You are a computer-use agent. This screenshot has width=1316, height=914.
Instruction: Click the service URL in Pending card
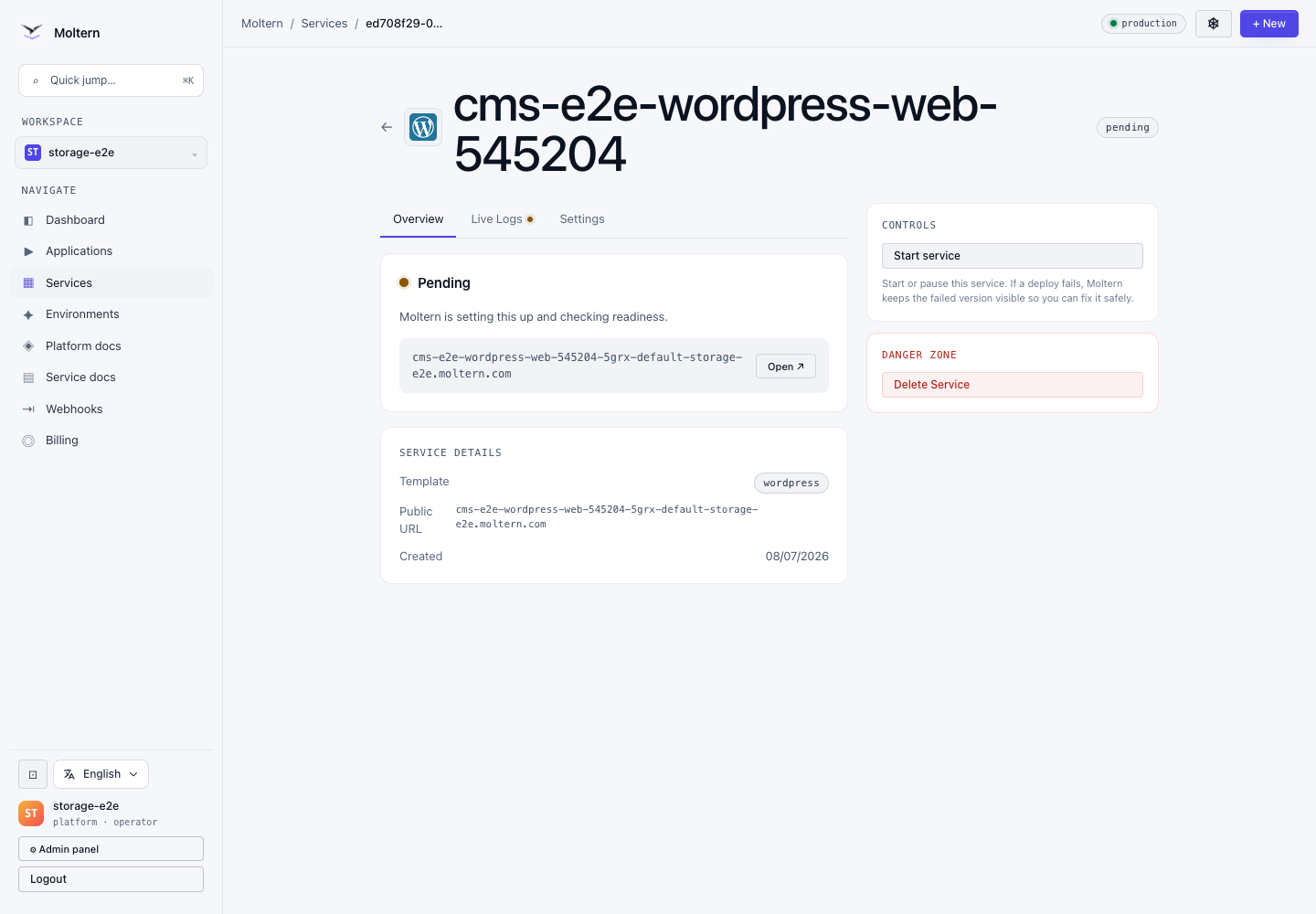[577, 366]
